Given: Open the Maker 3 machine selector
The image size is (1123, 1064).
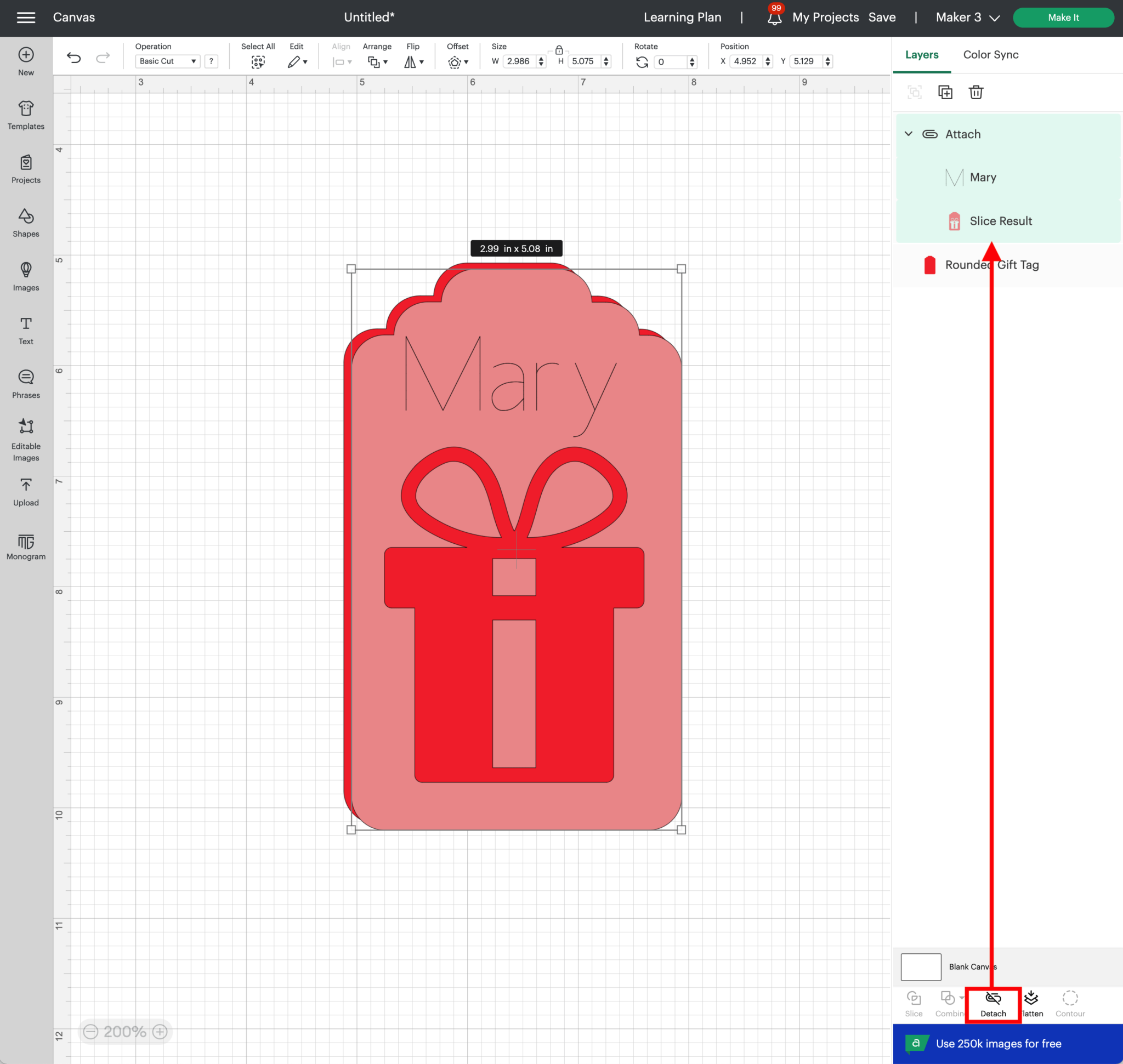Looking at the screenshot, I should (966, 17).
